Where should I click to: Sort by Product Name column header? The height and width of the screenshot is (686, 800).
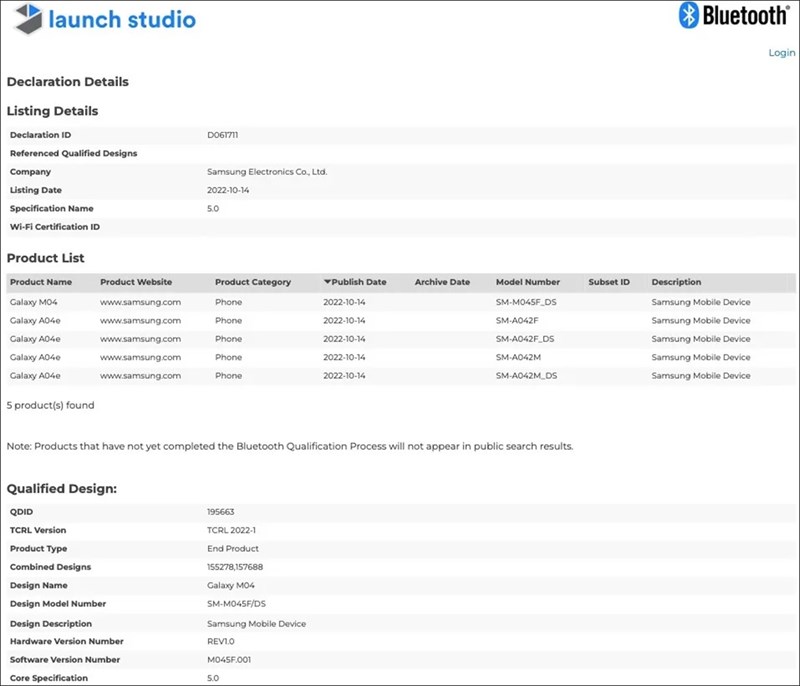pos(41,282)
